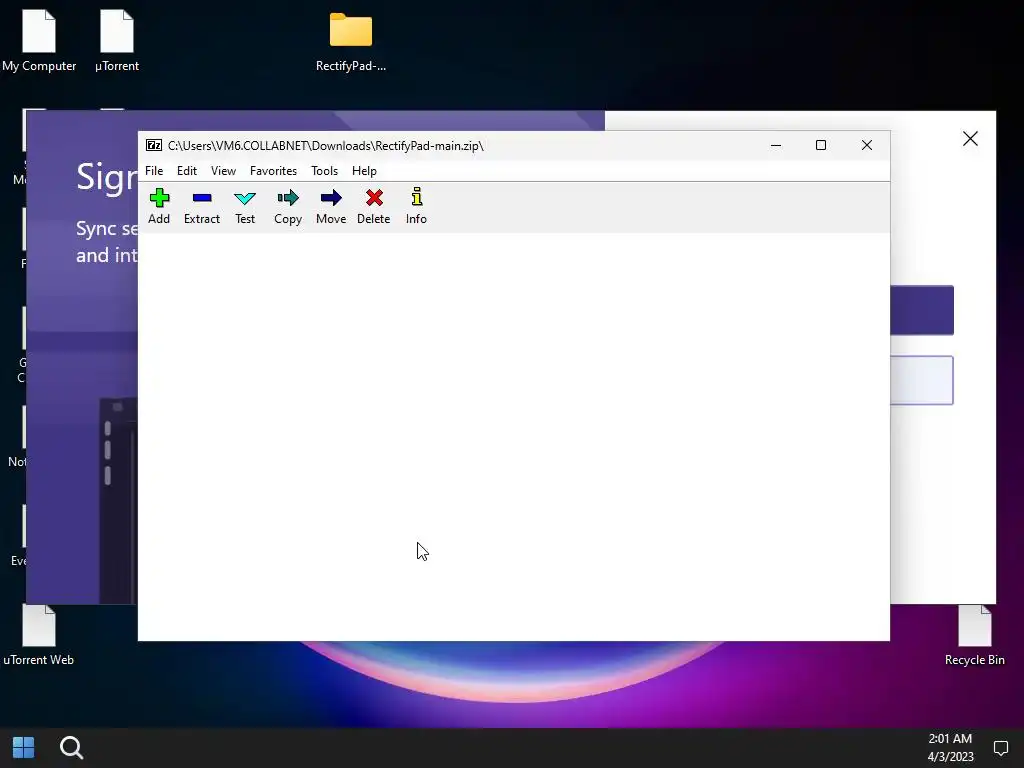Select the uTorrent Web desktop icon

(39, 635)
